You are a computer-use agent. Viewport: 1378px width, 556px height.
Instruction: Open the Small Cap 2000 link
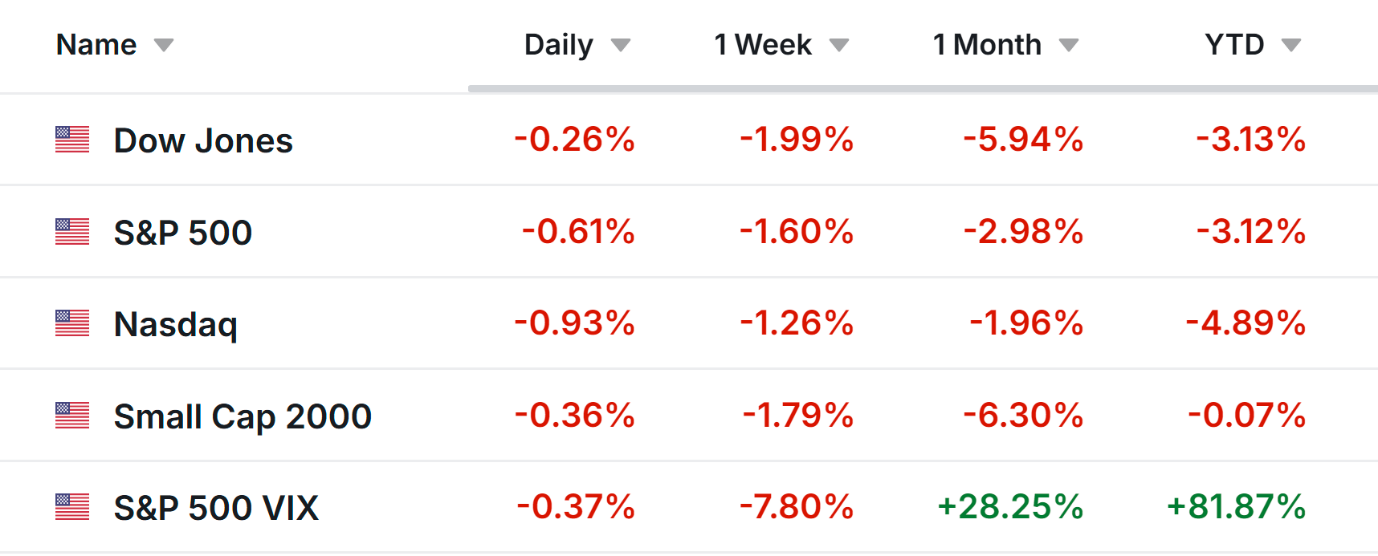[x=243, y=416]
